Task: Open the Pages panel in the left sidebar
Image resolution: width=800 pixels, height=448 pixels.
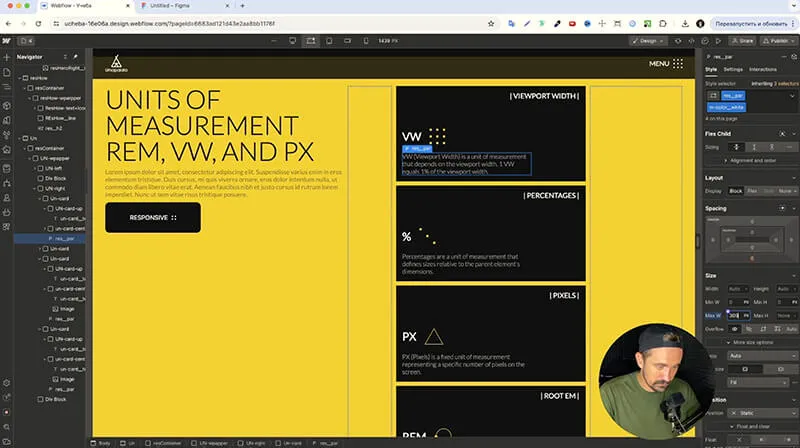Action: (x=7, y=72)
